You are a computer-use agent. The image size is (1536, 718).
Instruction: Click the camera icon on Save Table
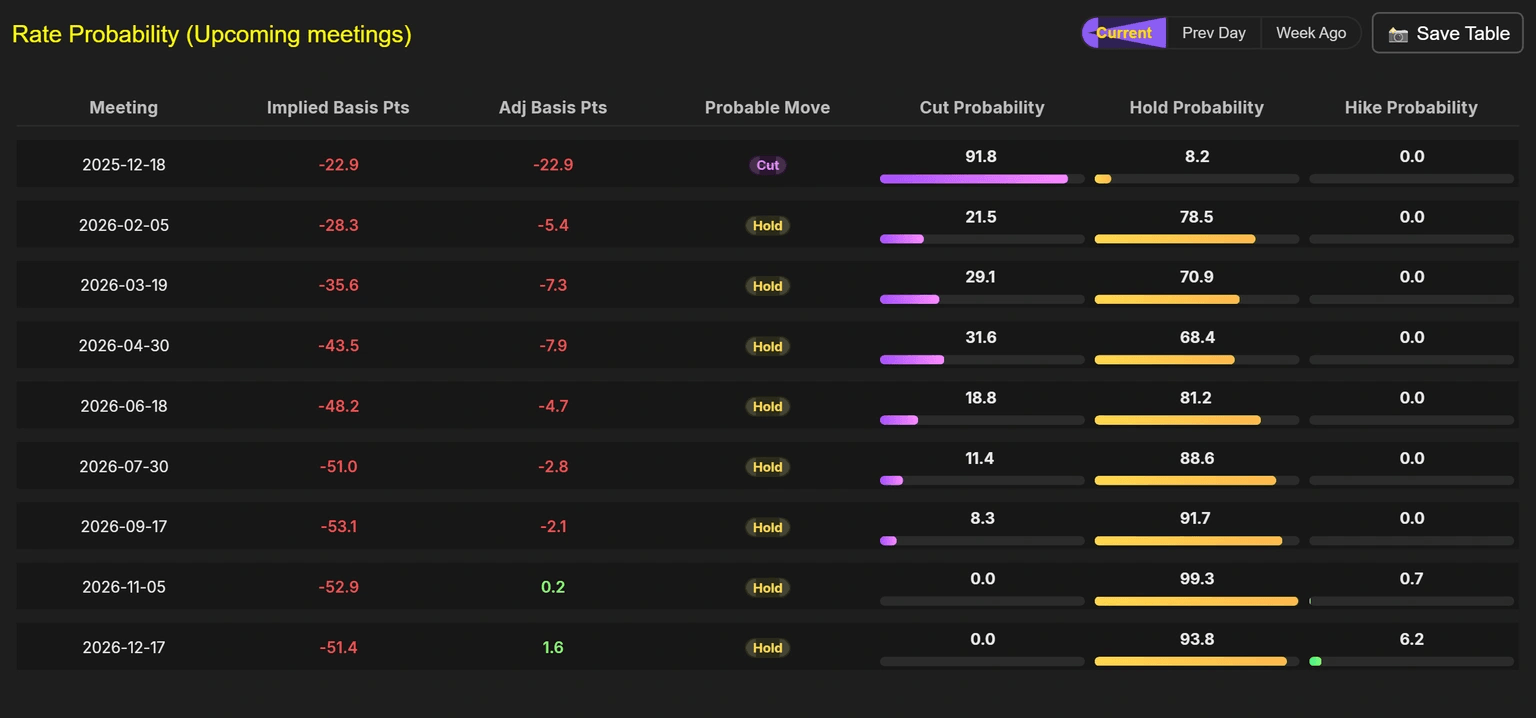click(x=1398, y=34)
